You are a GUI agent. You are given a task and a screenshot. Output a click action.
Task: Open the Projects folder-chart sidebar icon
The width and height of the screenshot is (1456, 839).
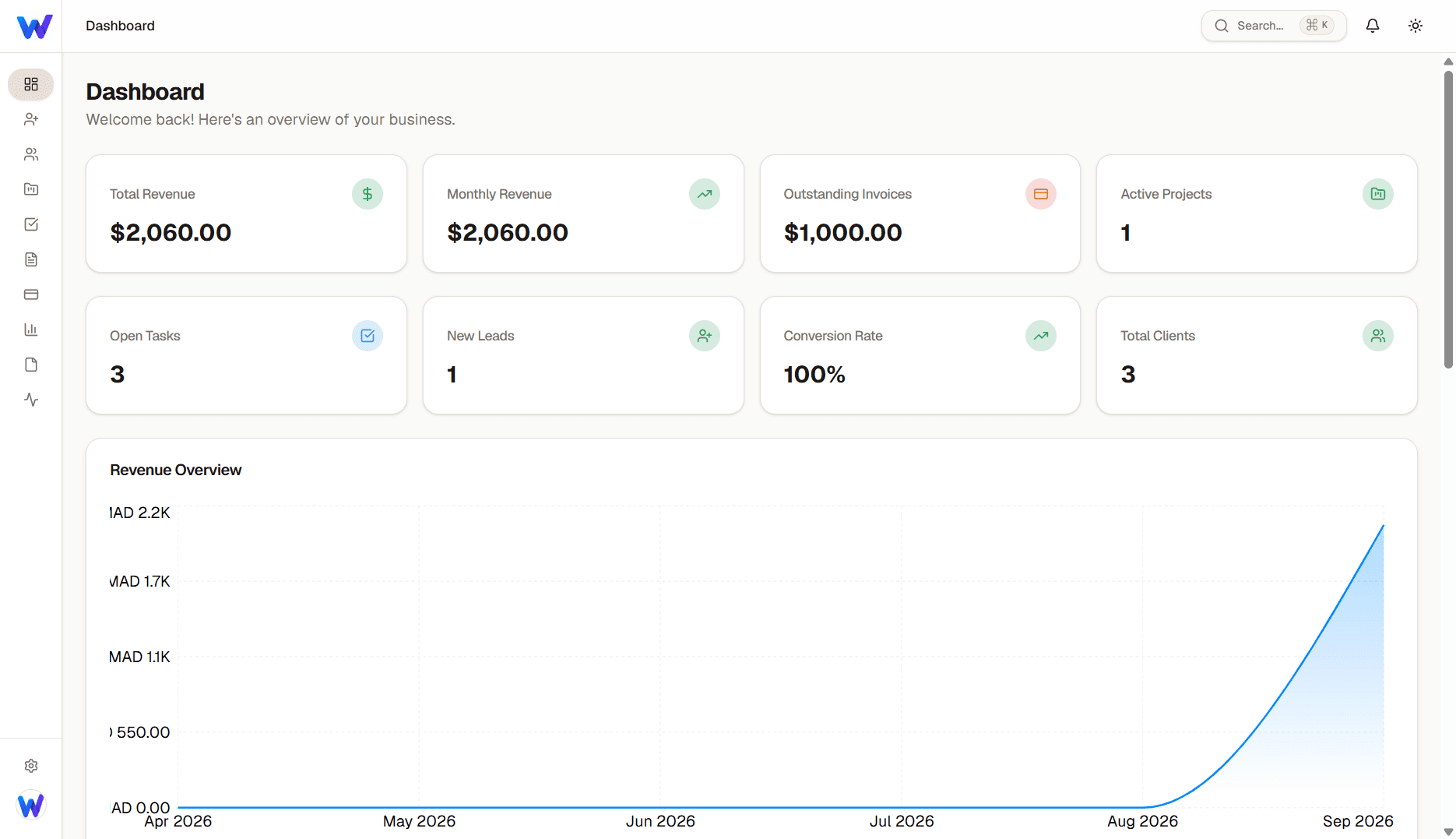31,189
